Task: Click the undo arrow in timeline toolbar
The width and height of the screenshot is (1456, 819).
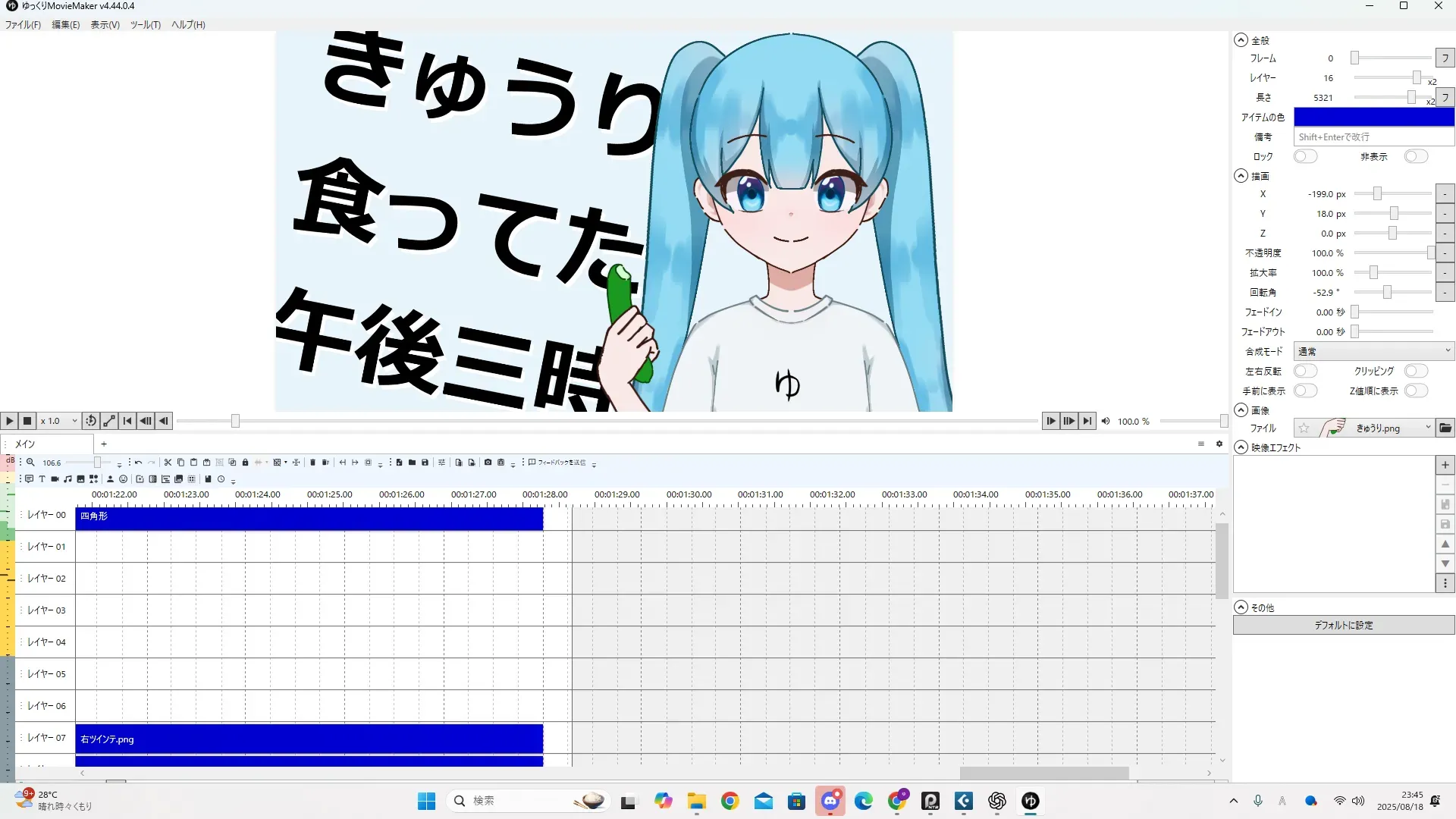Action: [138, 462]
